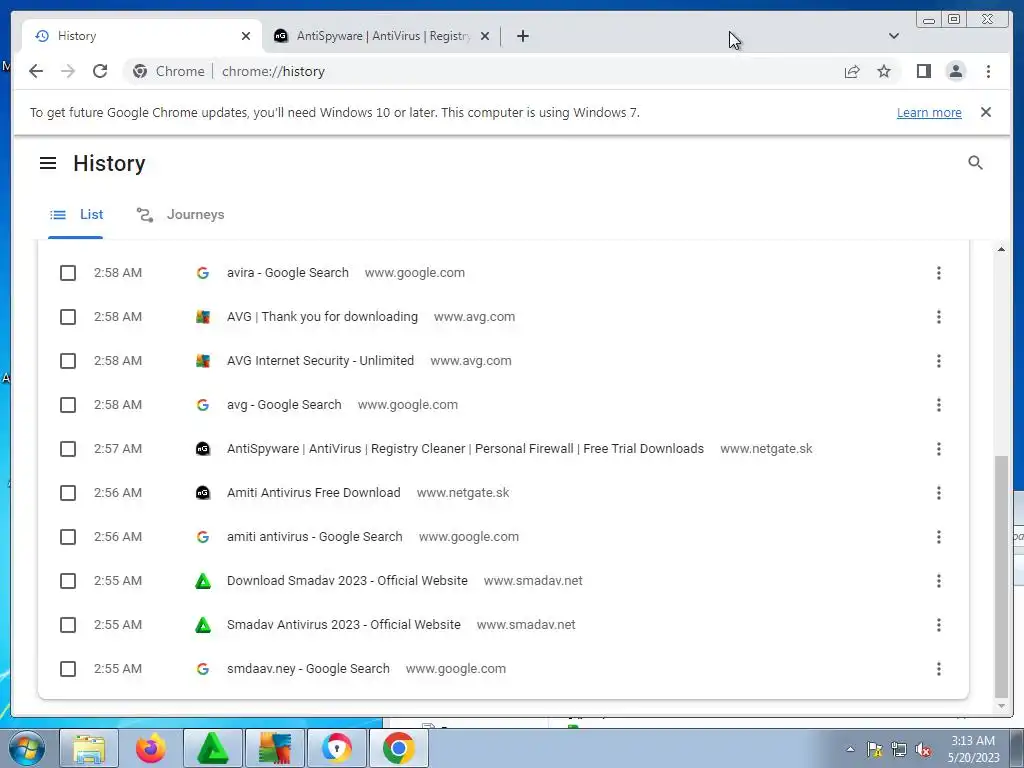The width and height of the screenshot is (1024, 768).
Task: Share this page icon in address bar
Action: [852, 71]
